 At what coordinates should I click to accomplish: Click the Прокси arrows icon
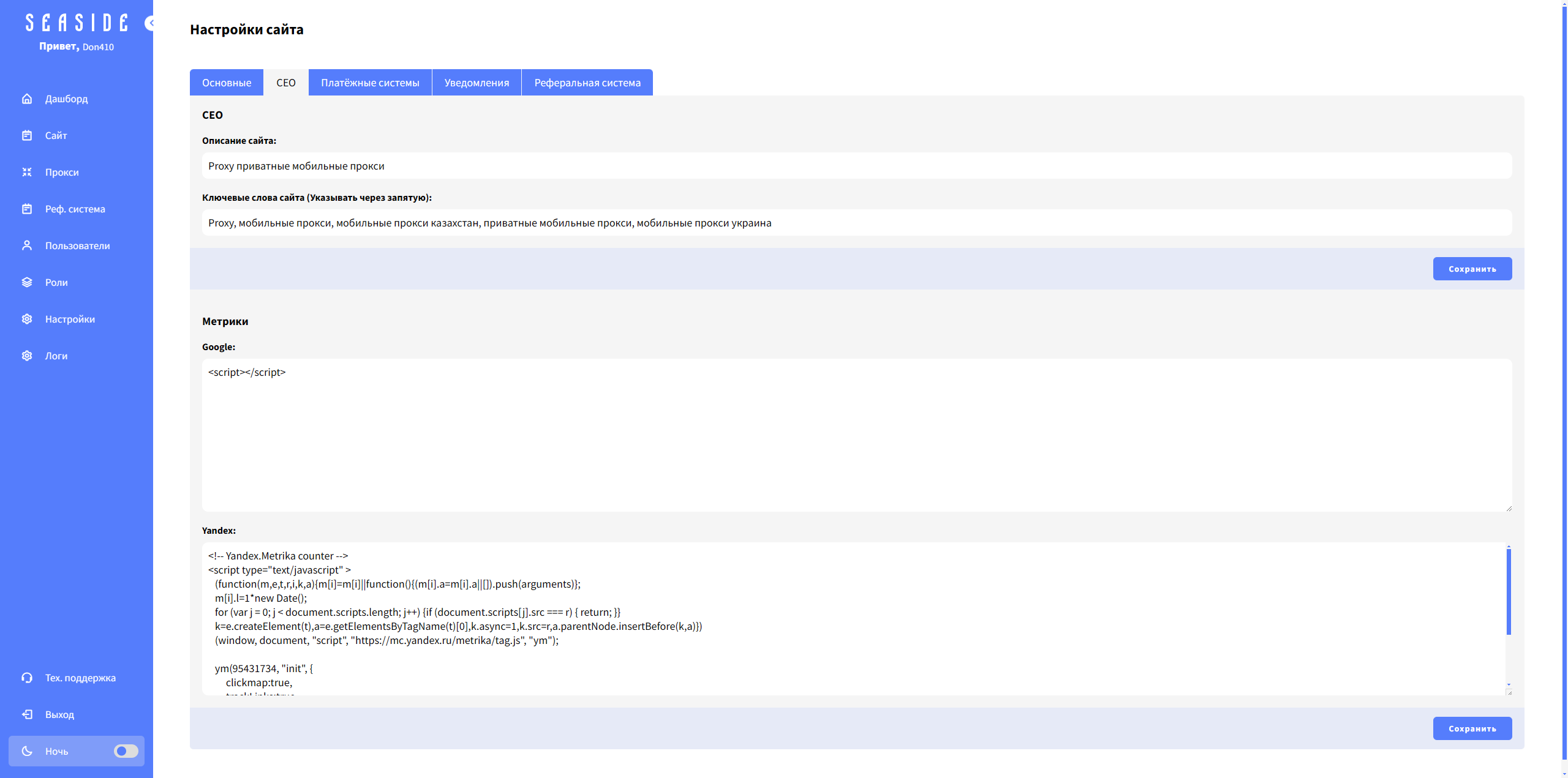(x=27, y=172)
